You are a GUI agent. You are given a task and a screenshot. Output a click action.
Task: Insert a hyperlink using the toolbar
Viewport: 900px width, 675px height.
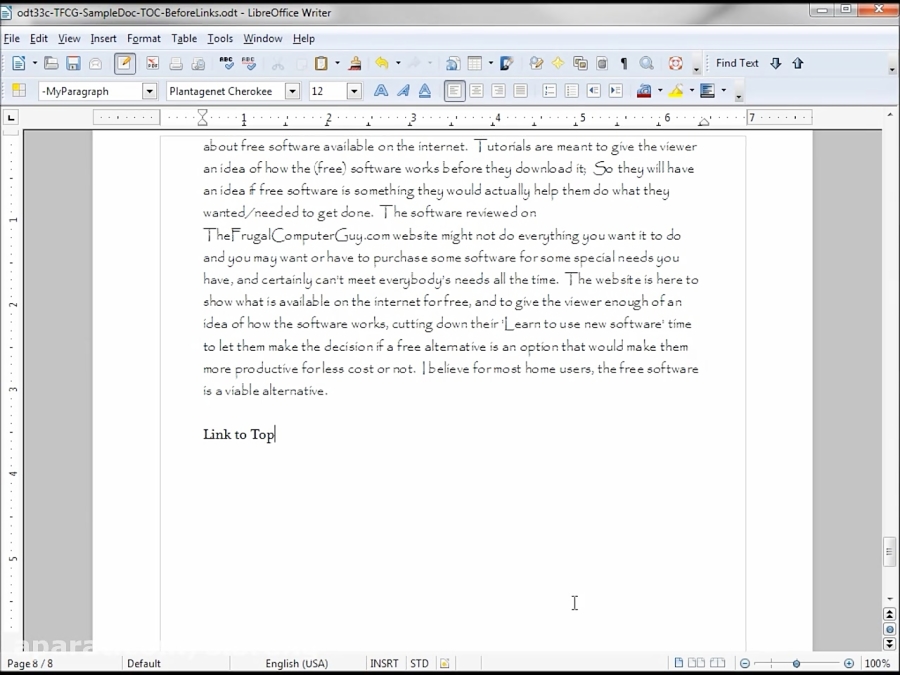click(x=451, y=63)
